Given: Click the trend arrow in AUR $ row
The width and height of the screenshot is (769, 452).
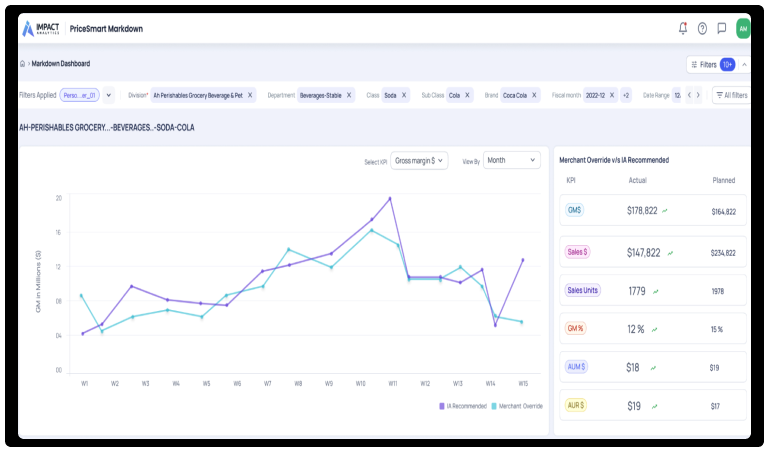Looking at the screenshot, I should (654, 406).
